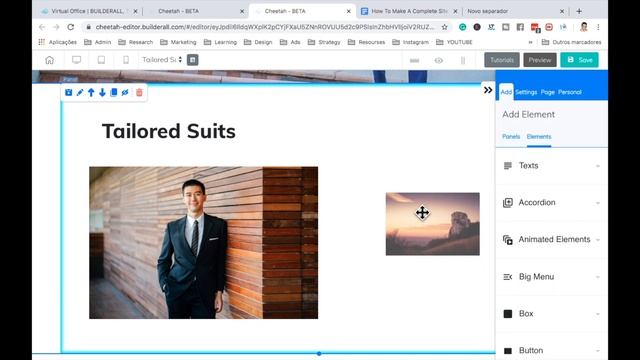This screenshot has width=640, height=360.
Task: Open the Panels sub-tab
Action: (x=511, y=137)
